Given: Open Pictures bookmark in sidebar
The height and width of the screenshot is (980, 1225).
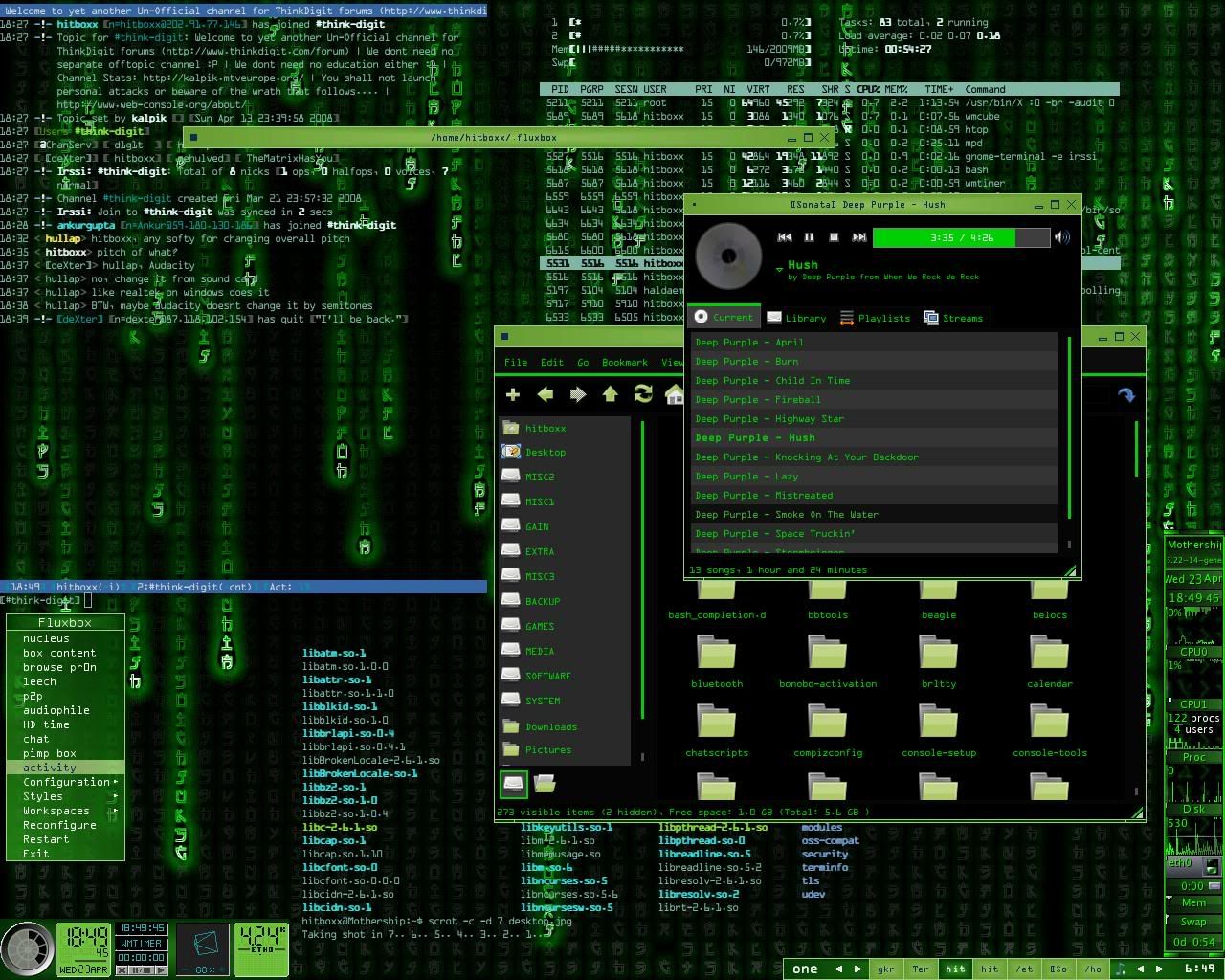Looking at the screenshot, I should tap(566, 750).
